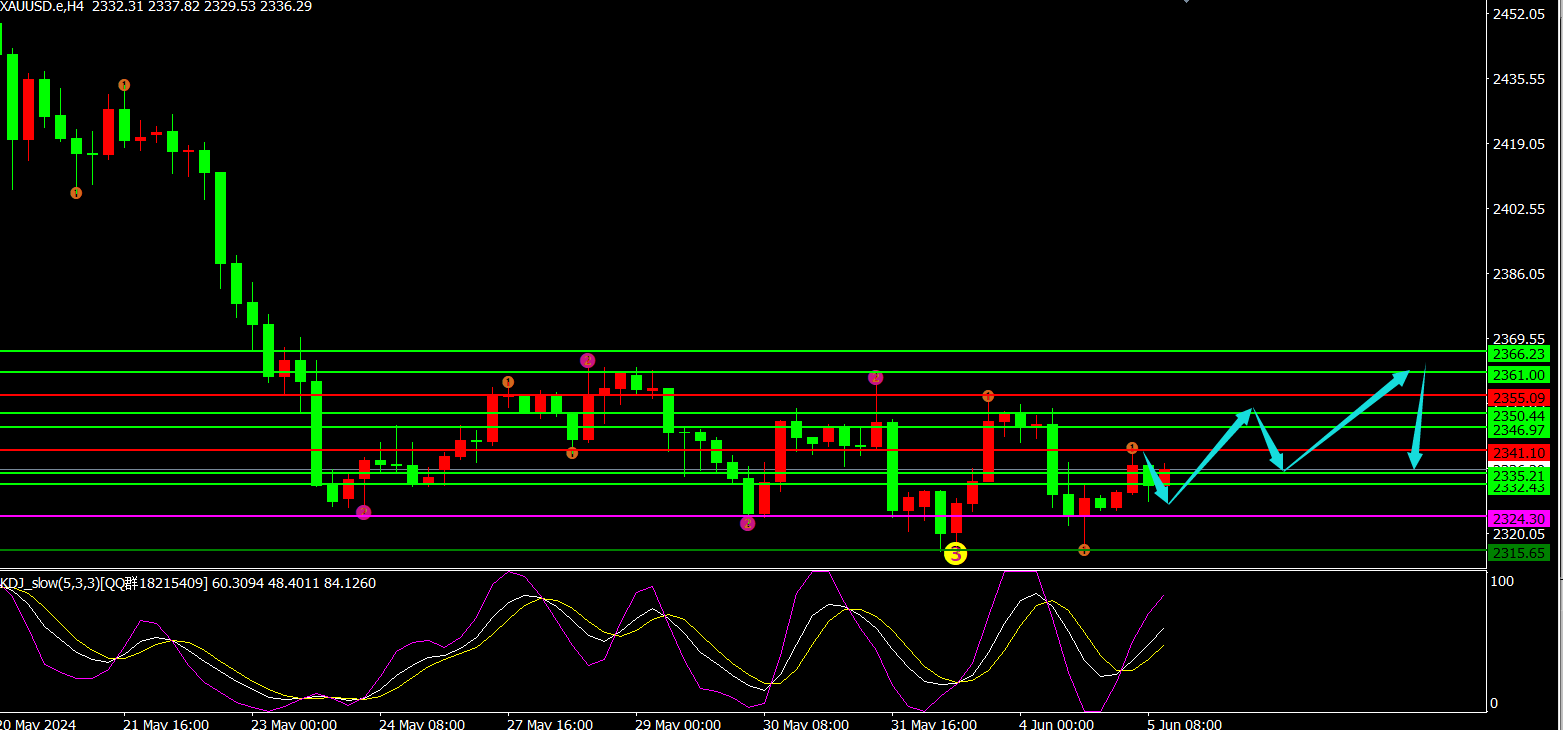Image resolution: width=1563 pixels, height=730 pixels.
Task: Click the magenta marker at the 27 May peak
Action: coord(588,360)
